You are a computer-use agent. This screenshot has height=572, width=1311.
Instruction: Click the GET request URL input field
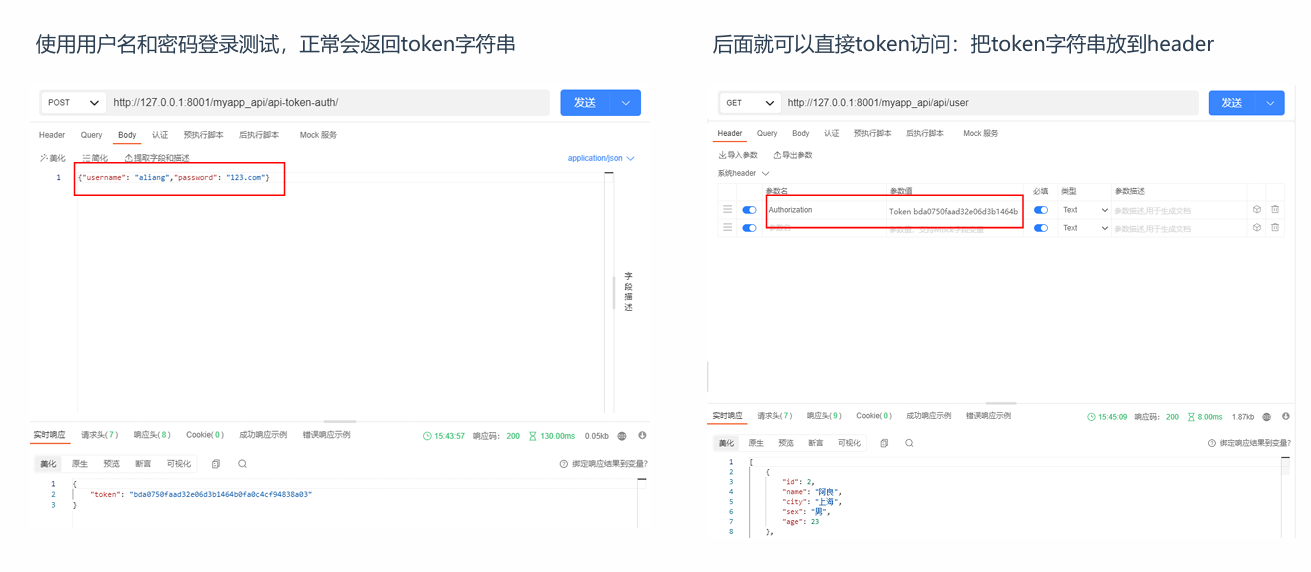pos(990,103)
